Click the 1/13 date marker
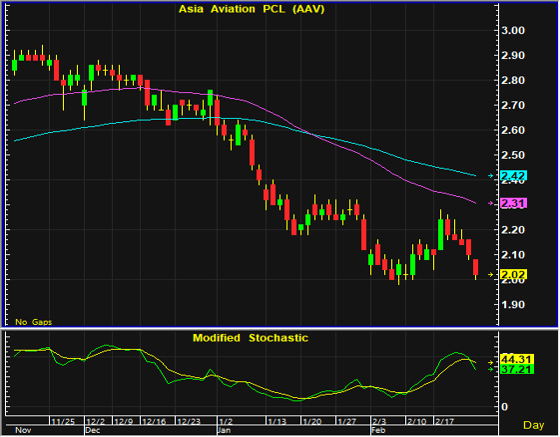Image resolution: width=560 pixels, height=437 pixels. 277,422
